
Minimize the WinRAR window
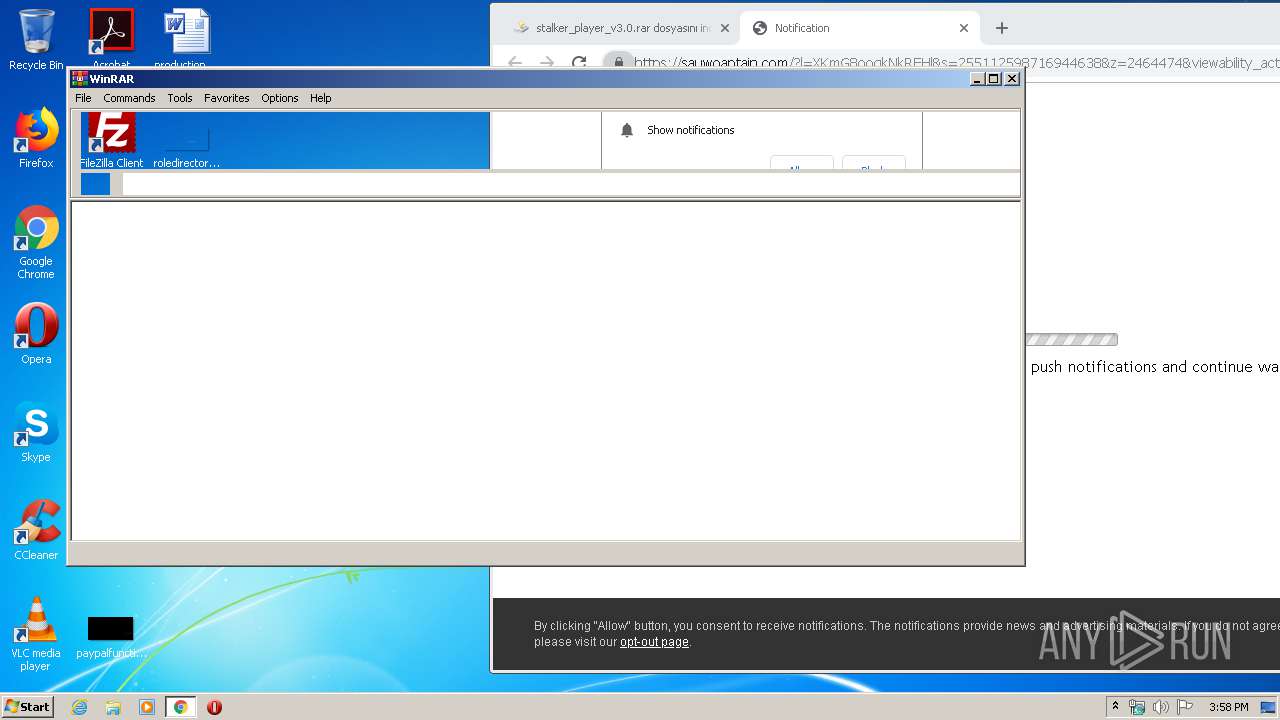977,79
